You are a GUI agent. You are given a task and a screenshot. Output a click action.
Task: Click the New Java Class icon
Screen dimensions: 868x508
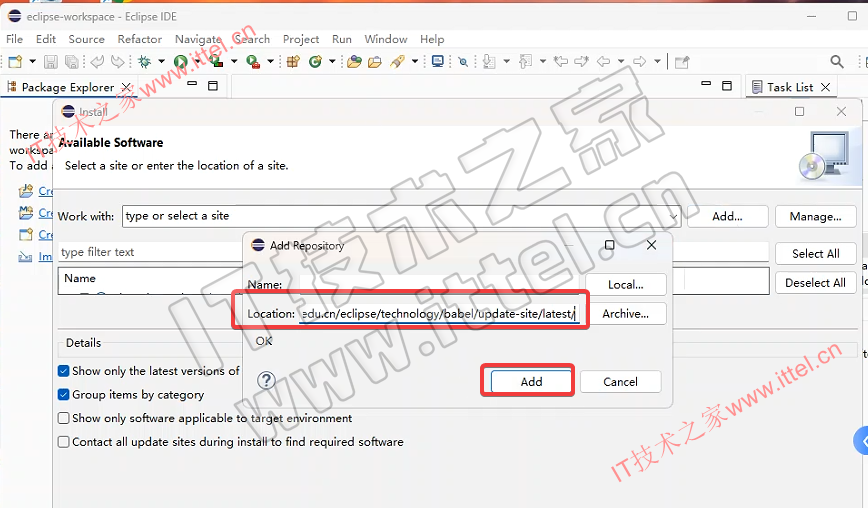[x=316, y=61]
